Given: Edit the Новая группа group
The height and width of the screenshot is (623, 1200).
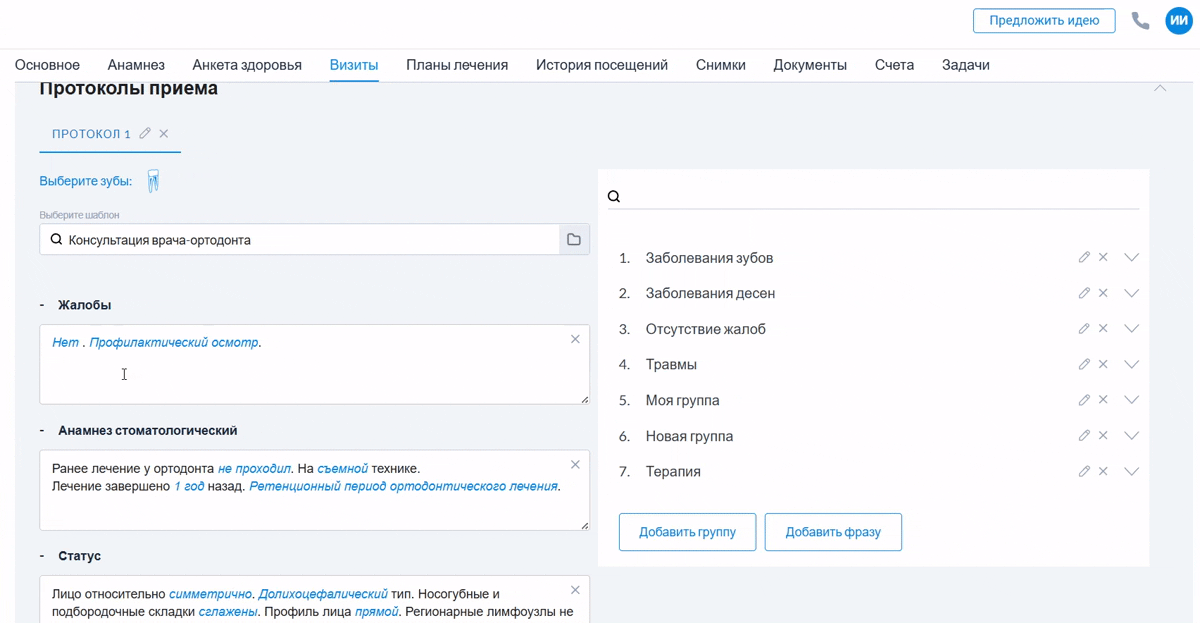Looking at the screenshot, I should click(1084, 435).
